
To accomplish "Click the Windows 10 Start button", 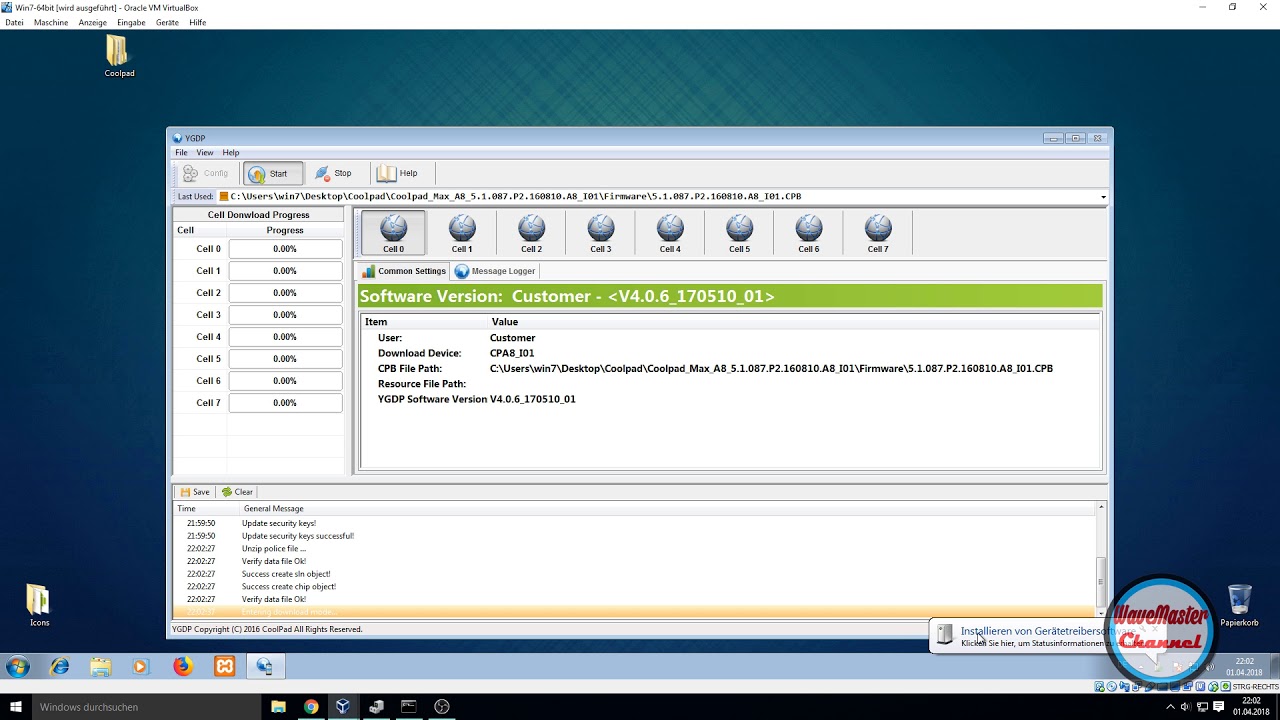I will point(15,707).
